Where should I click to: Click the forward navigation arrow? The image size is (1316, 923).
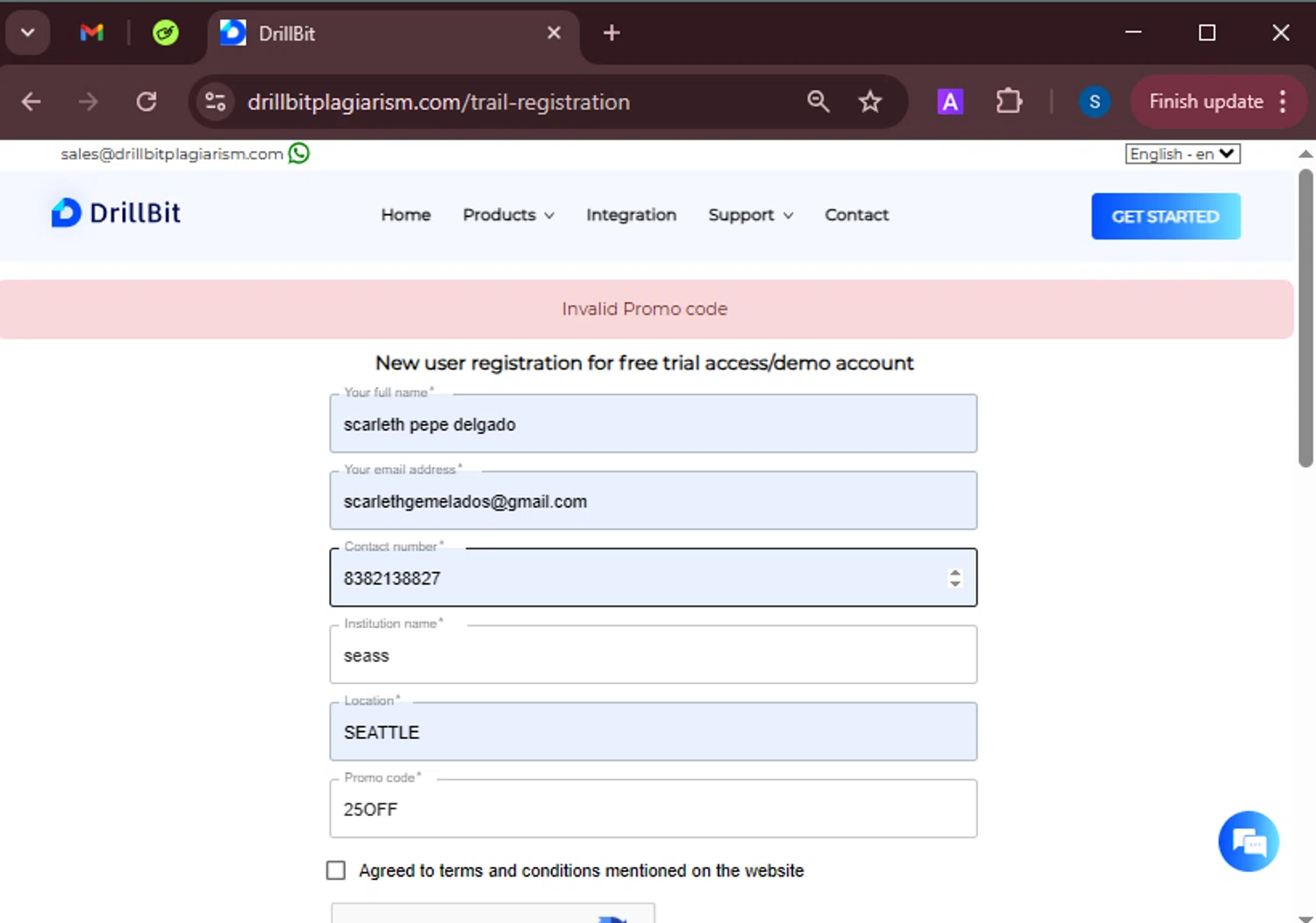88,102
